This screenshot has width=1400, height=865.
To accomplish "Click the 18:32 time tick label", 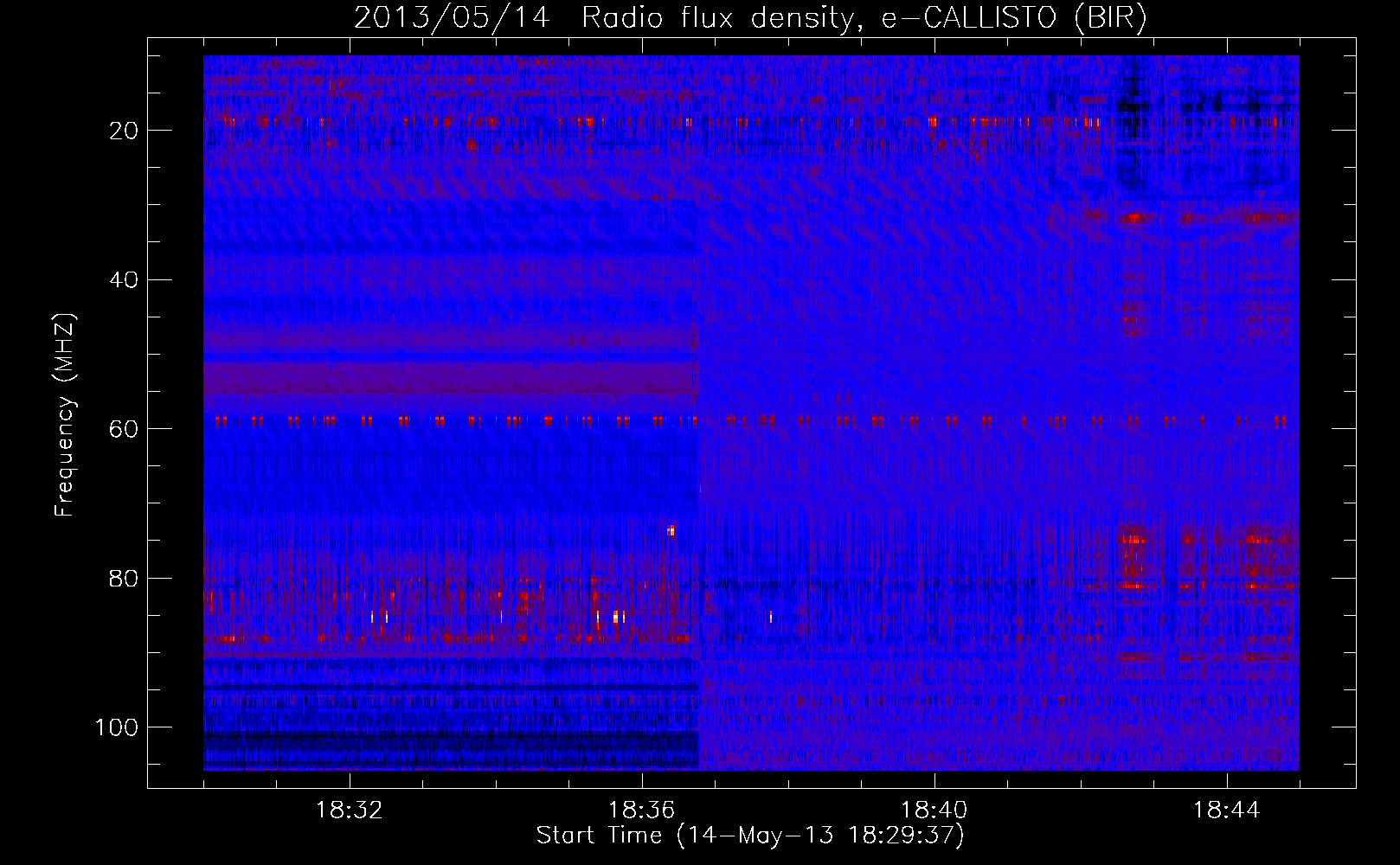I will point(350,811).
